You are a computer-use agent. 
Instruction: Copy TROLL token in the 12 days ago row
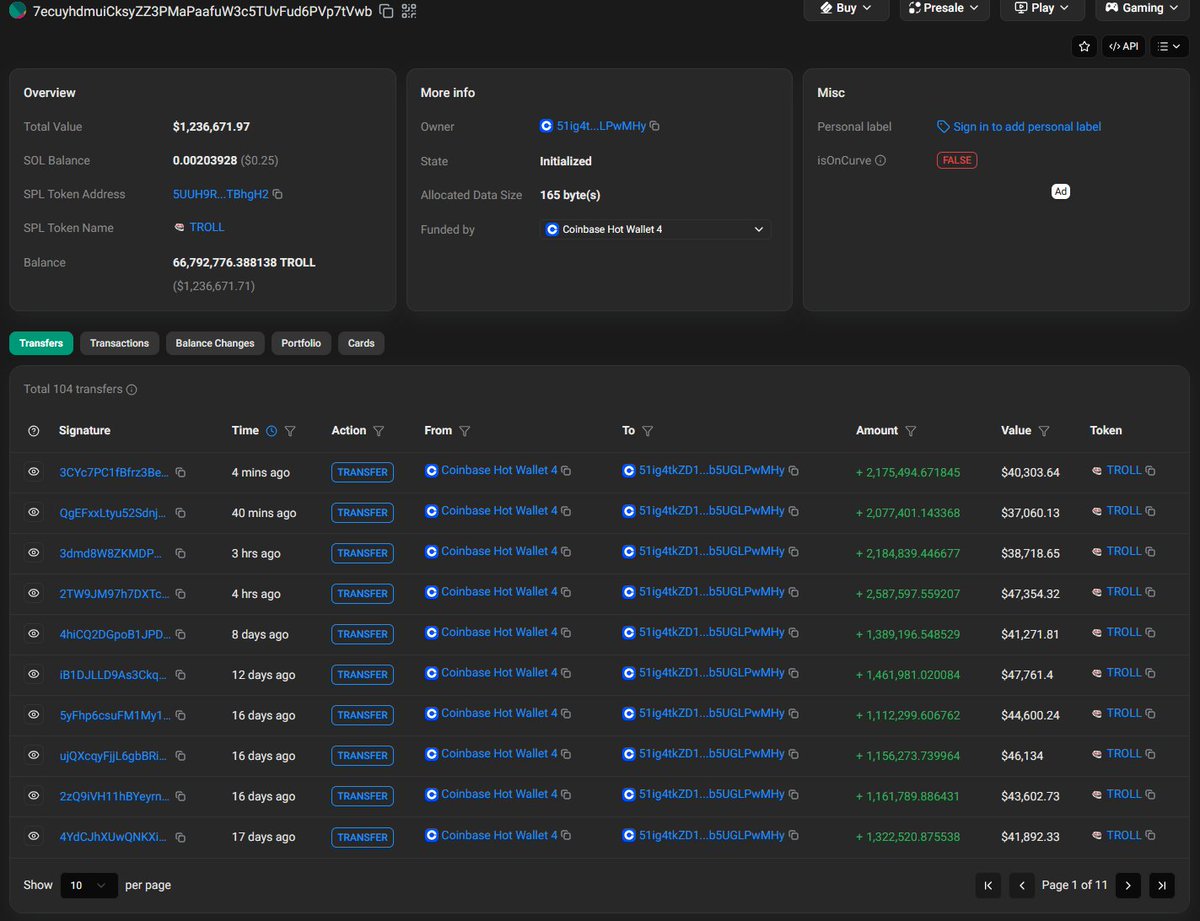(1150, 673)
